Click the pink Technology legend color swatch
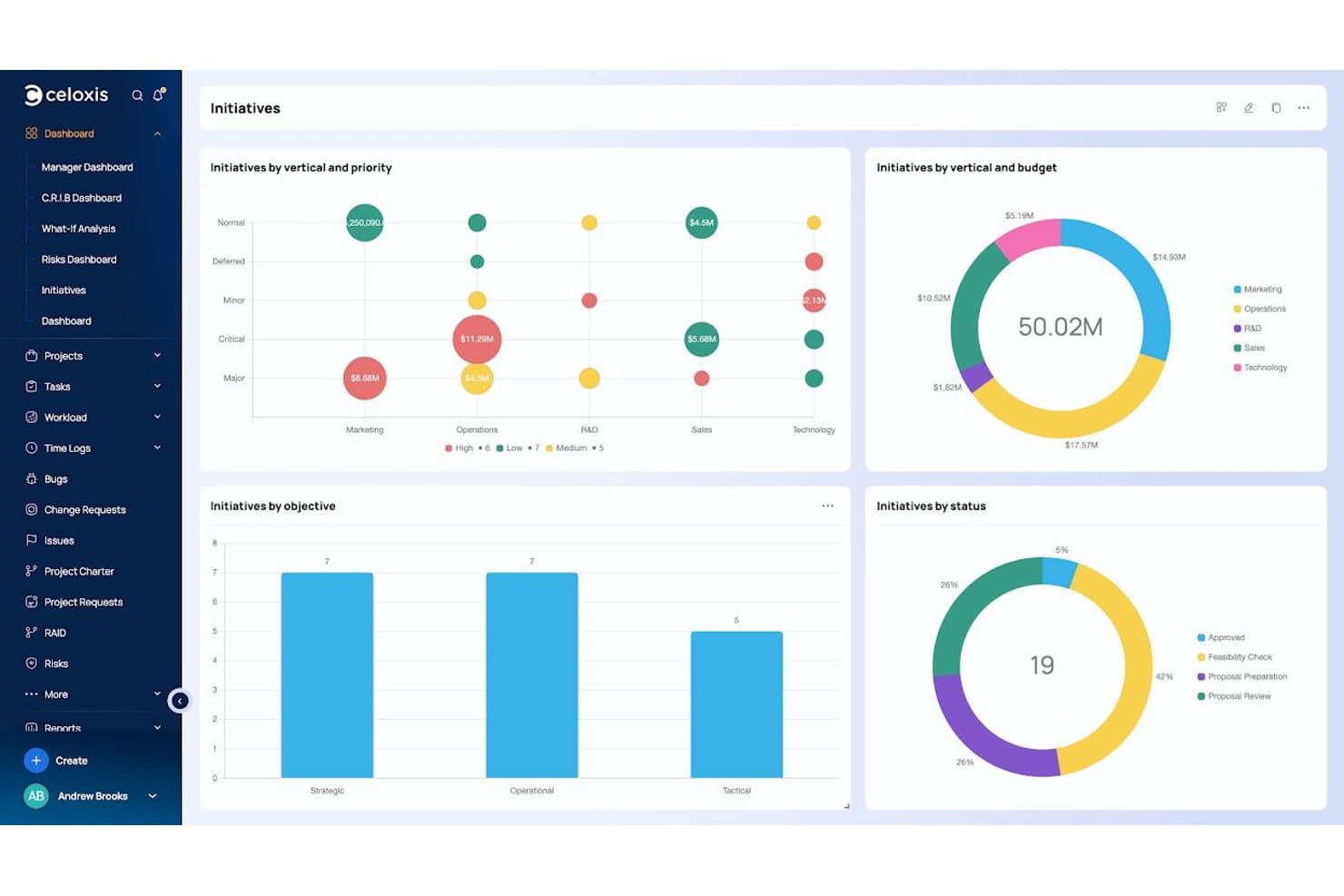The image size is (1344, 896). [1237, 368]
